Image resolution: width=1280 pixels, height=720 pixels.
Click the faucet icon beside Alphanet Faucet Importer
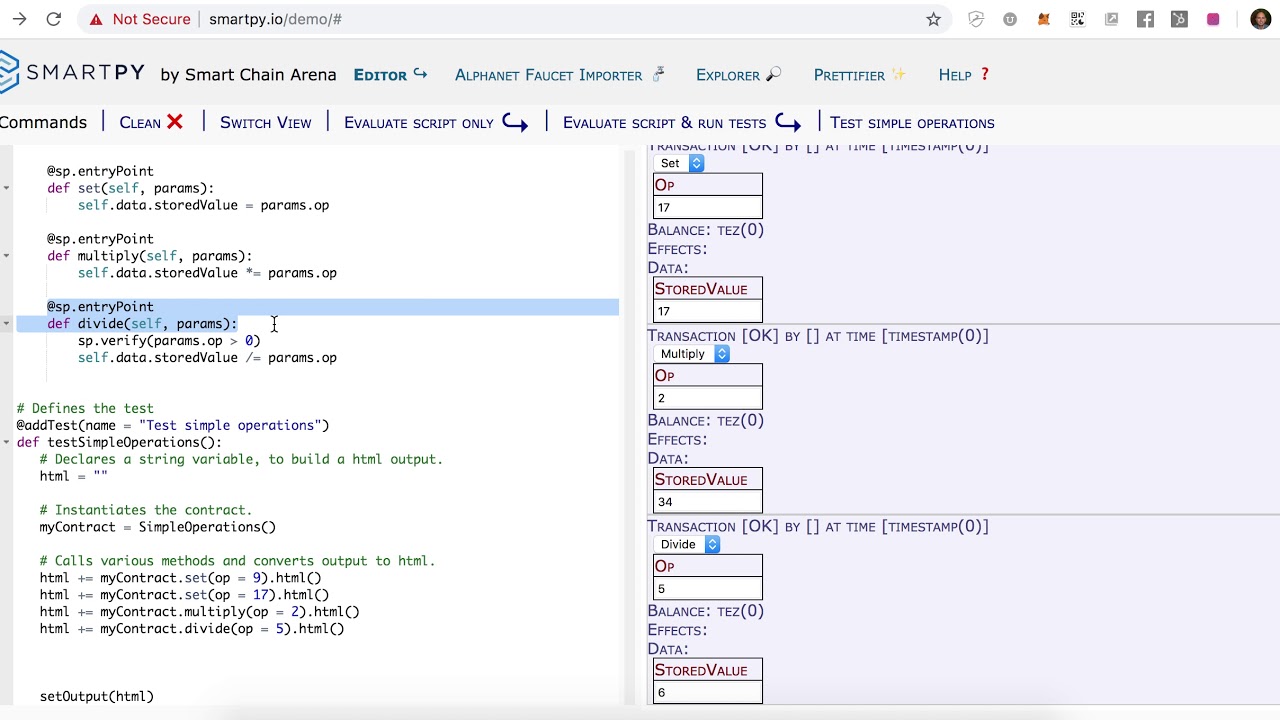(657, 74)
